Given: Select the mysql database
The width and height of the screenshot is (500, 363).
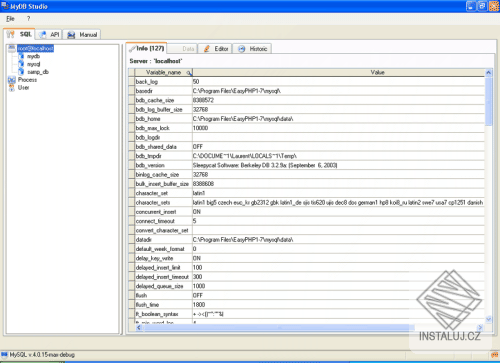Looking at the screenshot, I should [x=34, y=64].
